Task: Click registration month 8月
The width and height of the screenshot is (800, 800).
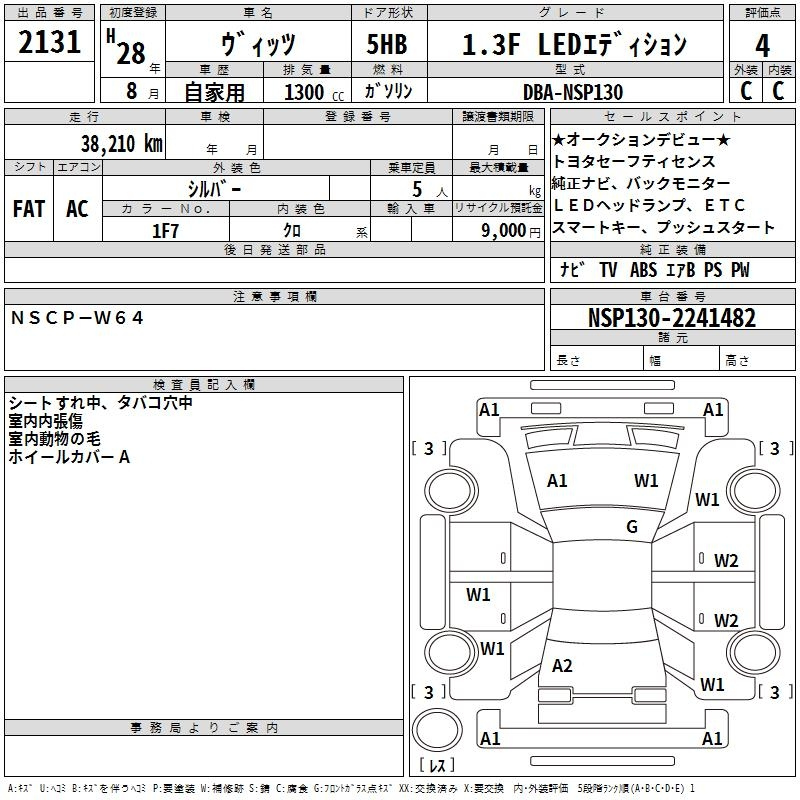Action: [x=142, y=91]
